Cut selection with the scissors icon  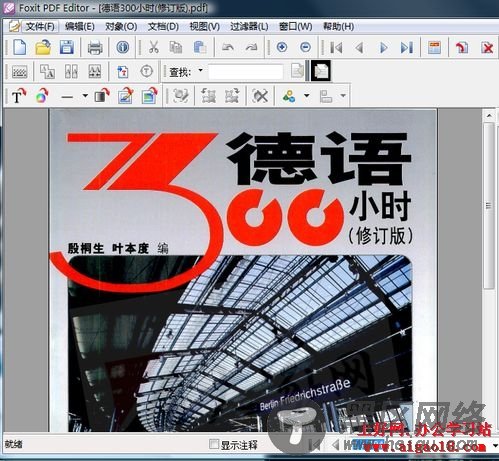tap(153, 47)
